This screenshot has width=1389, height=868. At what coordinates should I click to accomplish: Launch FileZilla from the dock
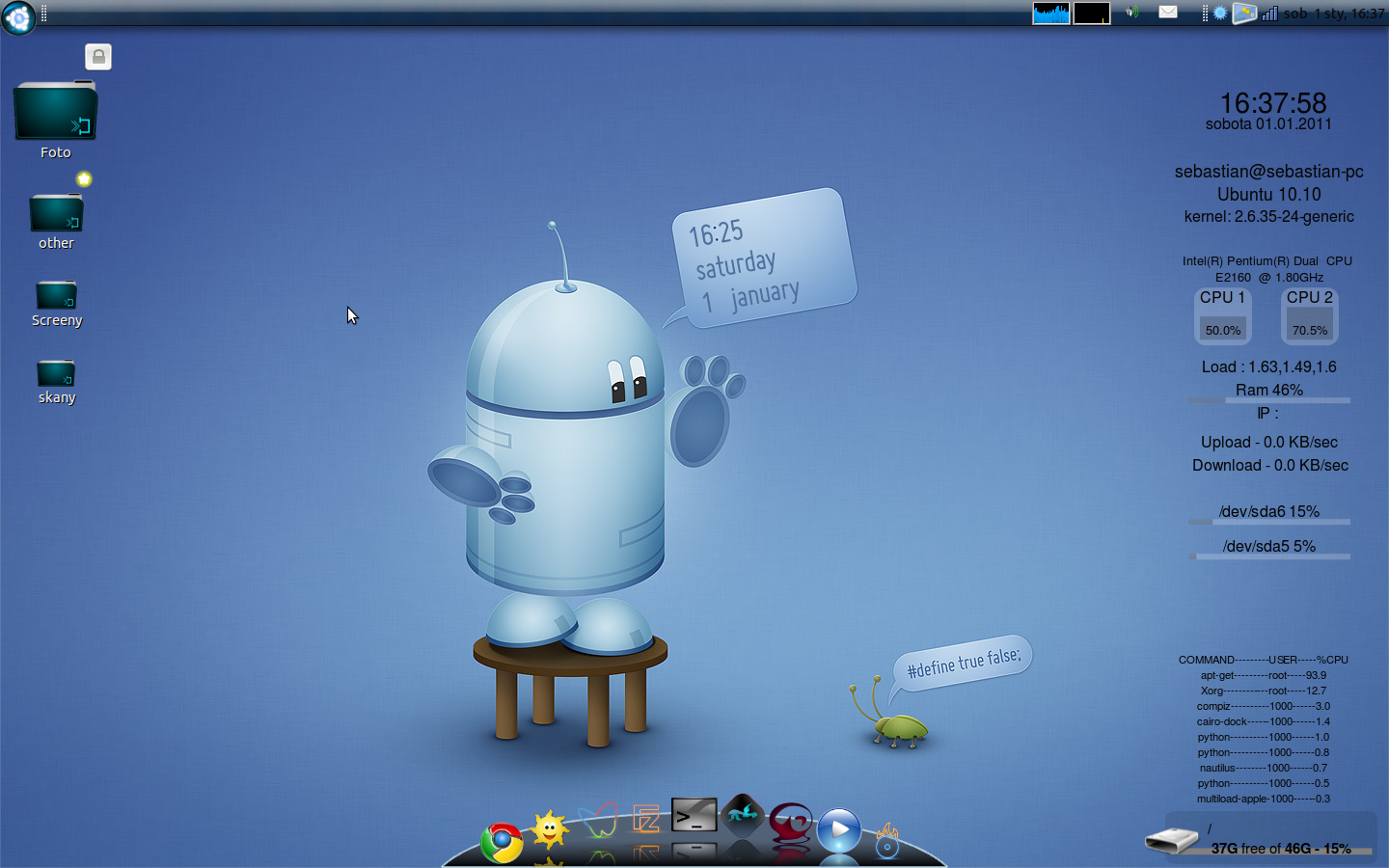coord(646,819)
